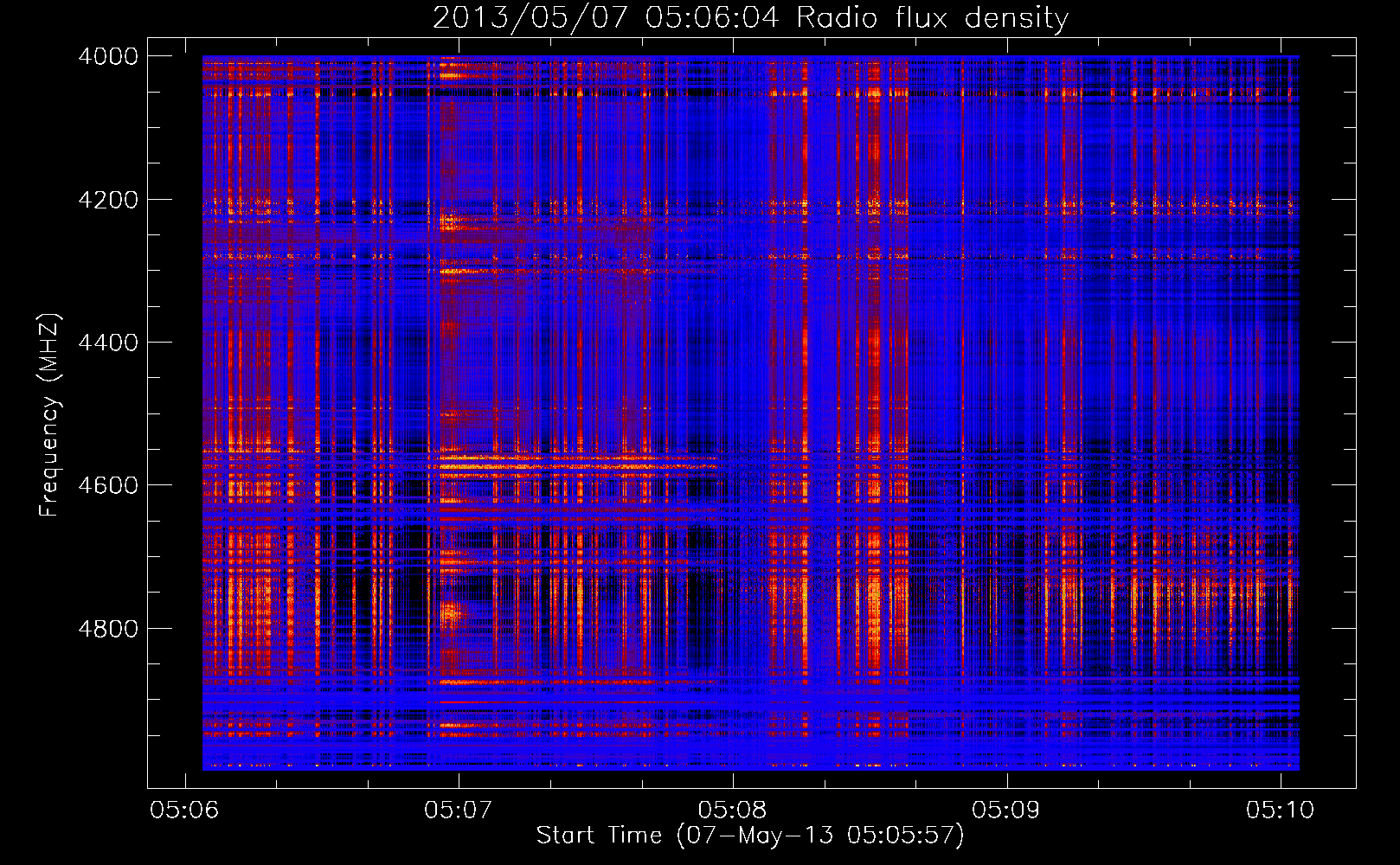Click the x-axis label "Start Time (07-May-13 05:05:57)"

pos(750,836)
